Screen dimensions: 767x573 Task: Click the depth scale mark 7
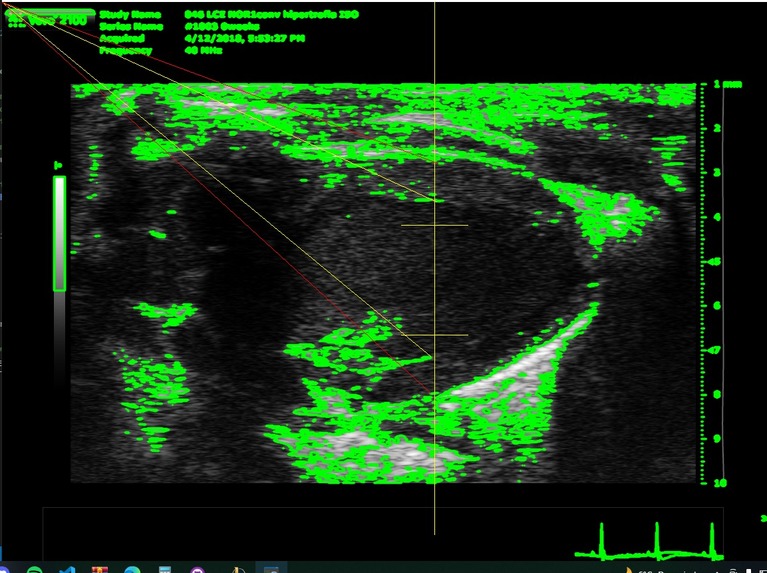tap(717, 350)
